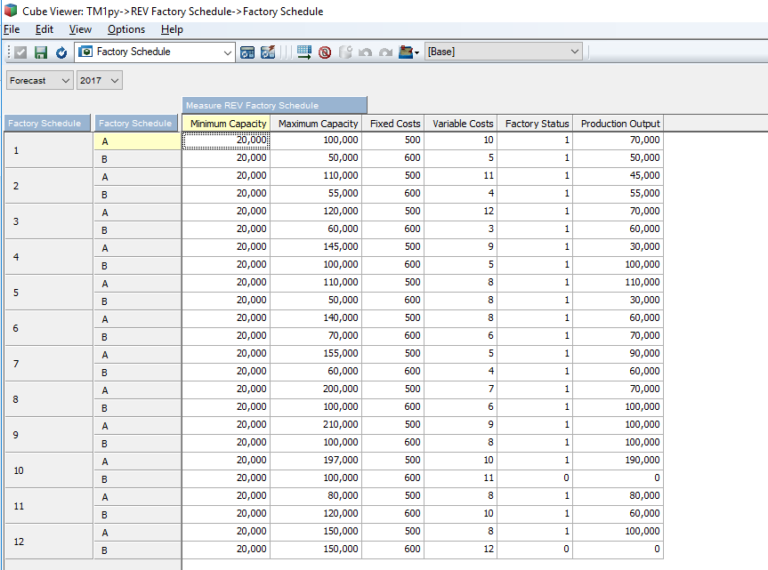
Task: Open the View menu
Action: click(80, 29)
